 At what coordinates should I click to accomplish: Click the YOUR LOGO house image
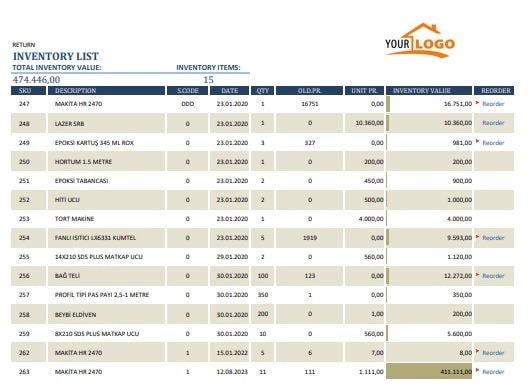click(420, 40)
